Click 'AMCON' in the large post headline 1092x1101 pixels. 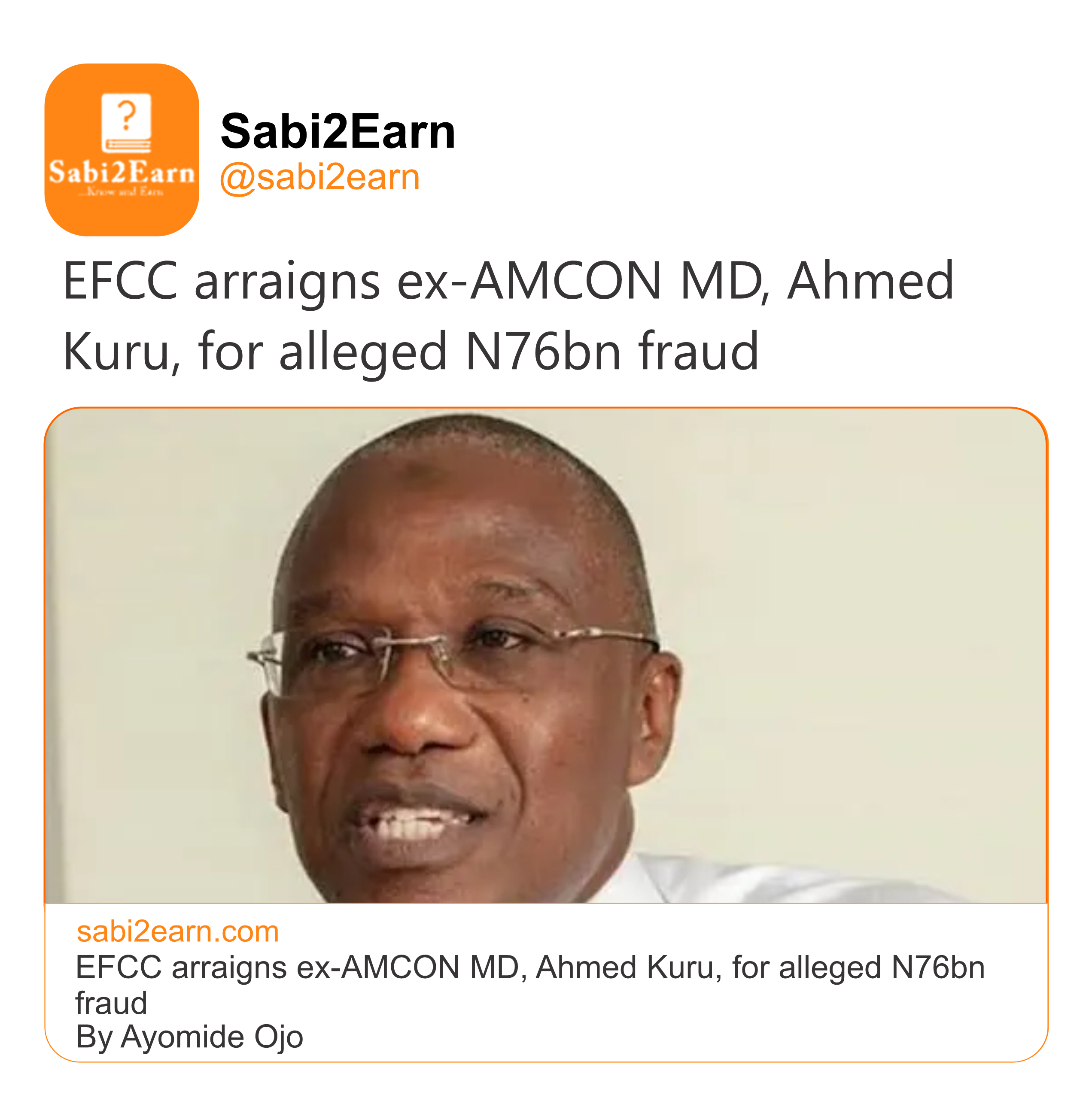pyautogui.click(x=566, y=281)
